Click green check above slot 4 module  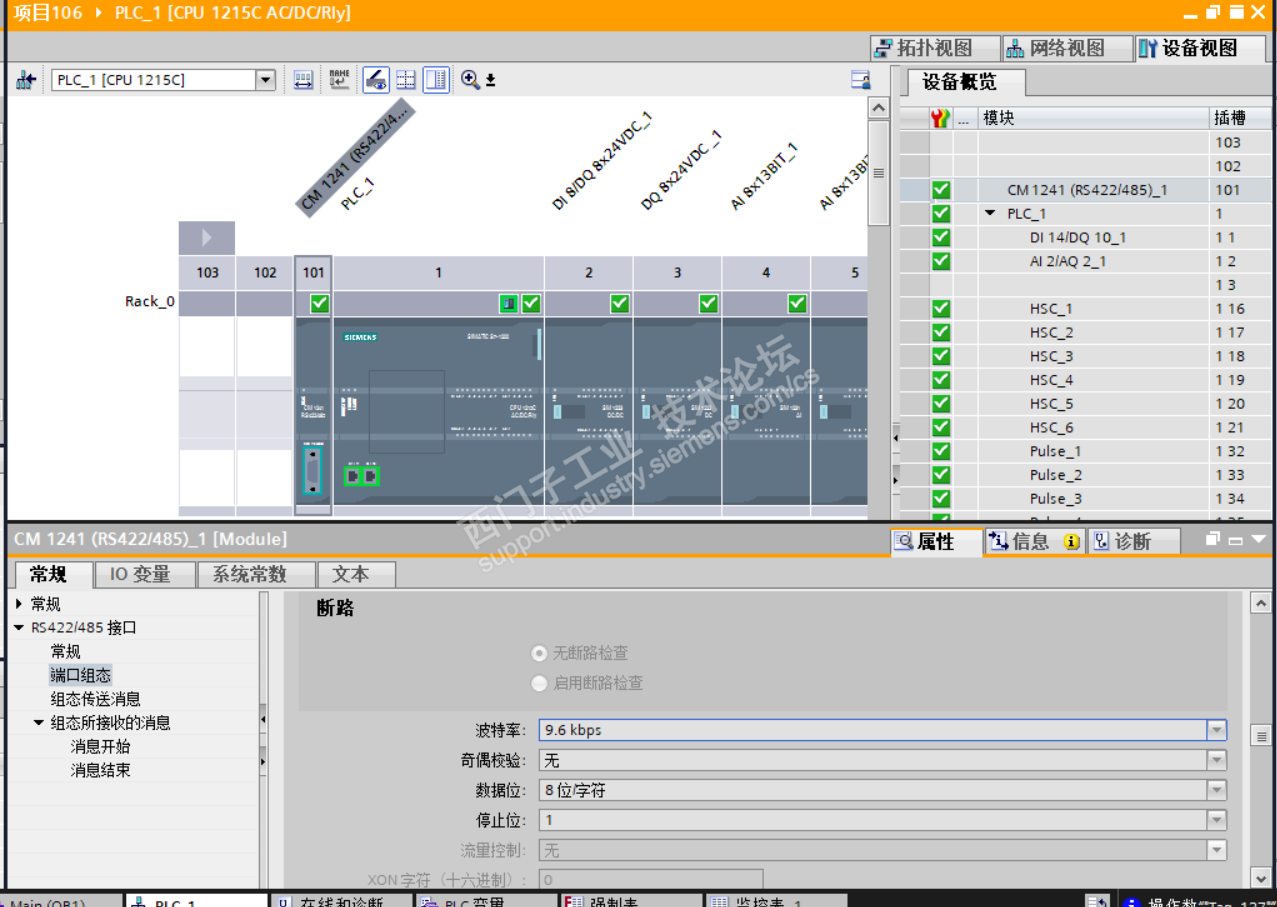click(x=797, y=303)
